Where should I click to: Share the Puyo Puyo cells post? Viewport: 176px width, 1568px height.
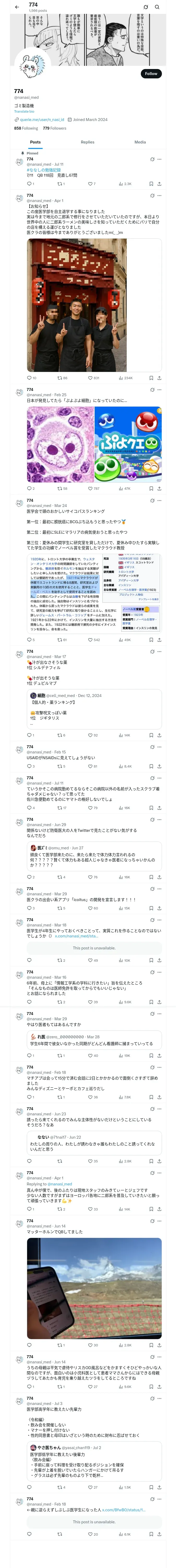[160, 488]
